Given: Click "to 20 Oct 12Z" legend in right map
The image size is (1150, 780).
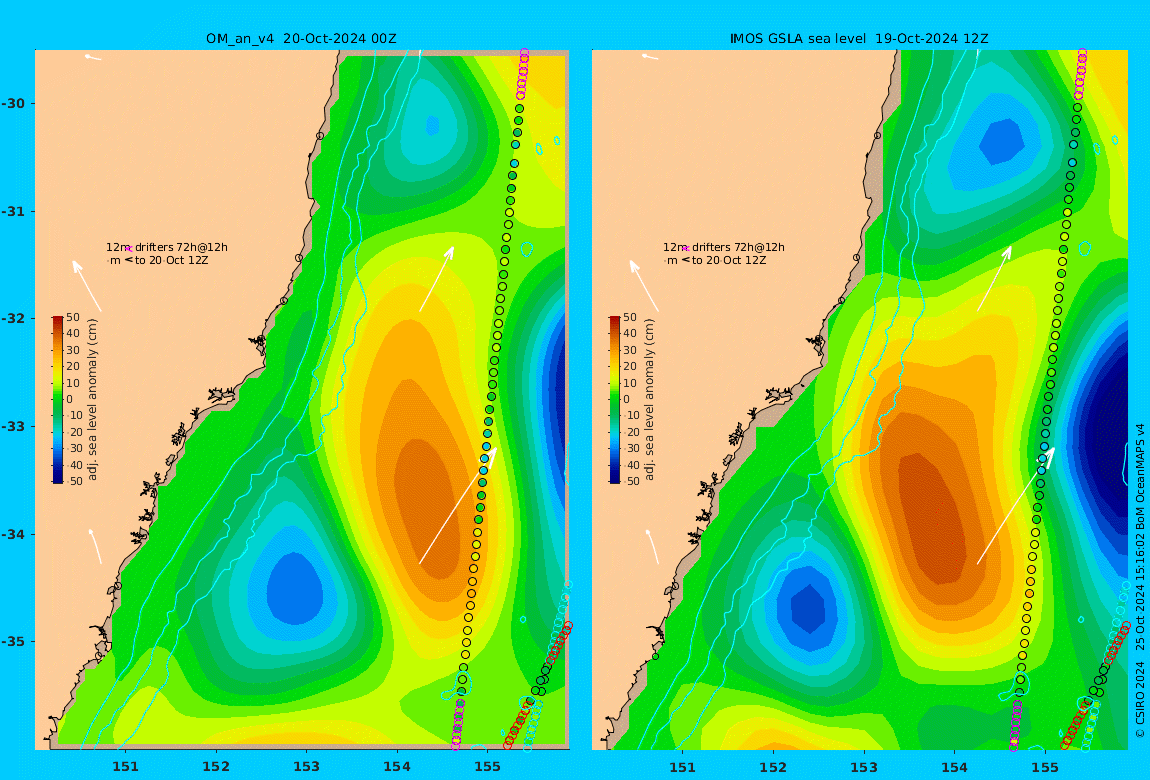Looking at the screenshot, I should [729, 260].
